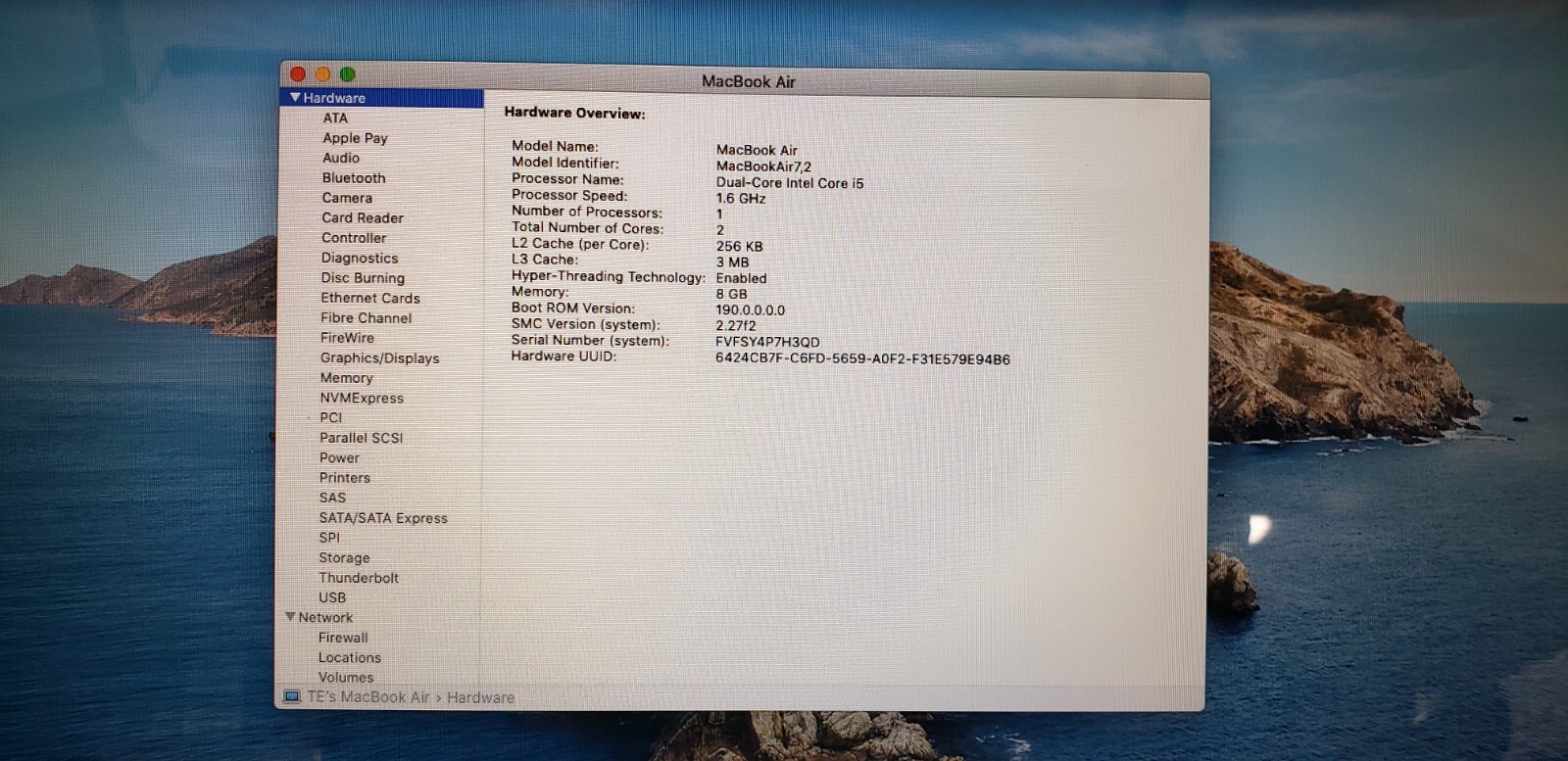Image resolution: width=1568 pixels, height=761 pixels.
Task: Show Graphics/Displays information
Action: point(380,357)
